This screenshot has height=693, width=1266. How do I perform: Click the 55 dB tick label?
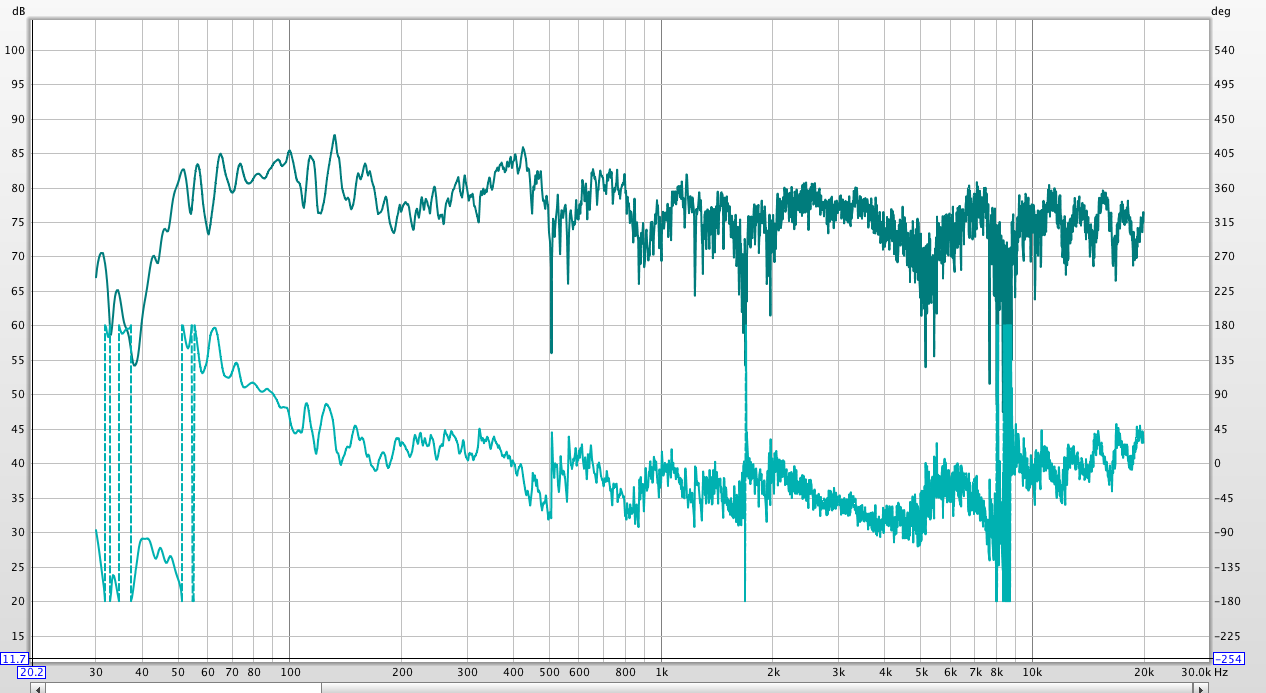18,361
